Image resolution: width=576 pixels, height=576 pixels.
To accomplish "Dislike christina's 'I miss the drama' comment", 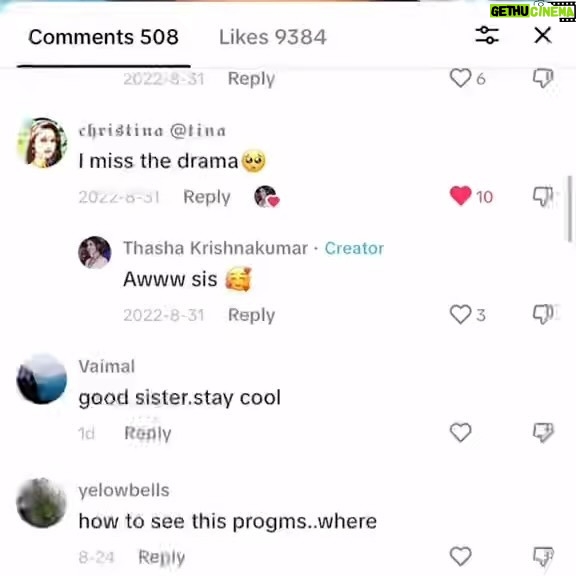I will (543, 197).
